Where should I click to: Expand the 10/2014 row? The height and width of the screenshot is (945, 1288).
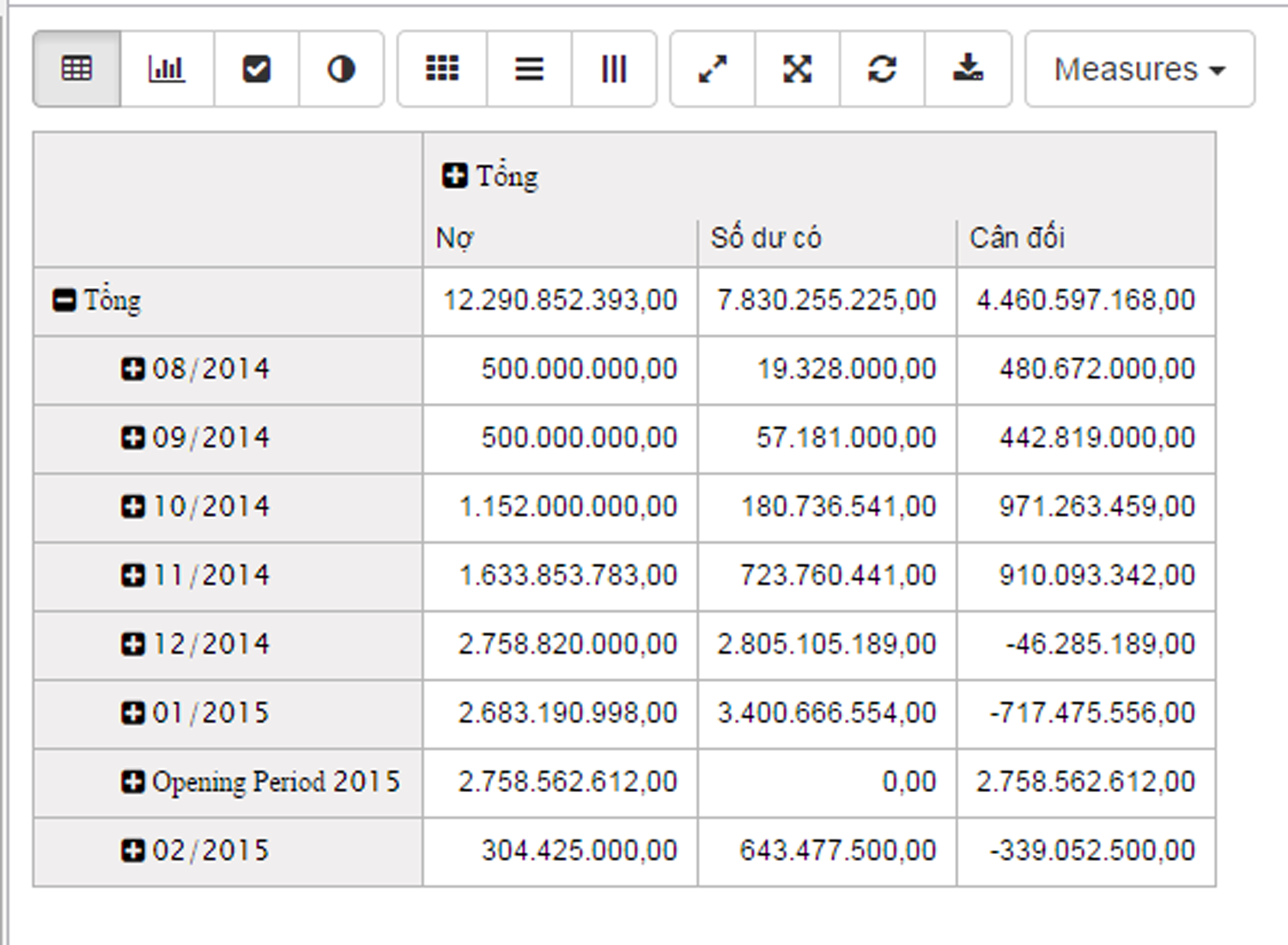132,506
